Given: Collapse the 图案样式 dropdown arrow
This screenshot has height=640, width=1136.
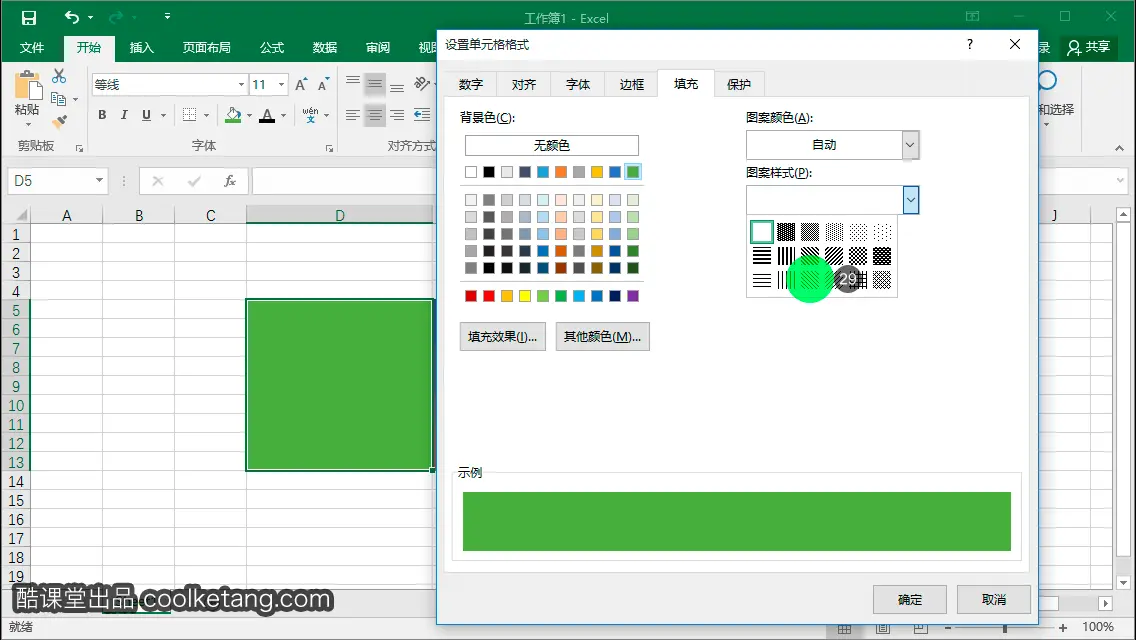Looking at the screenshot, I should pyautogui.click(x=911, y=200).
